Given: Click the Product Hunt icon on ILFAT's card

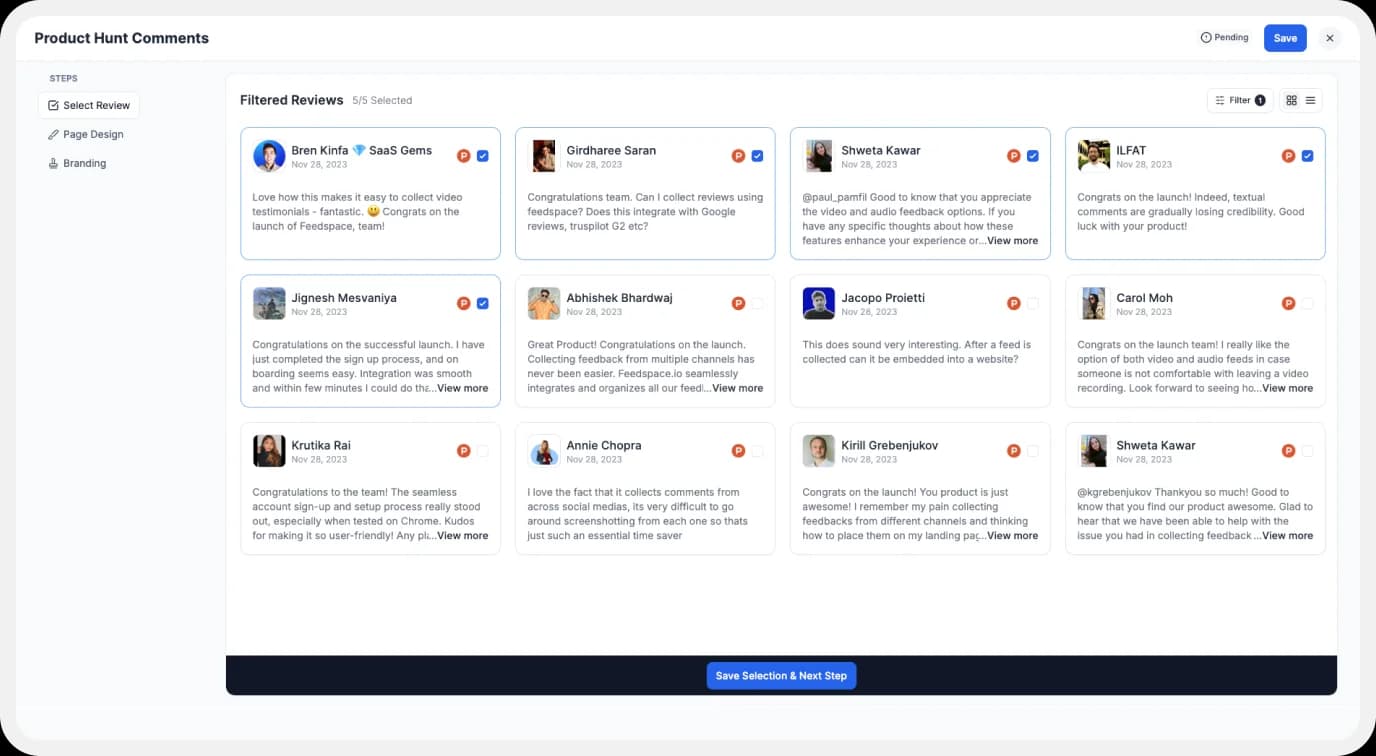Looking at the screenshot, I should (x=1288, y=156).
